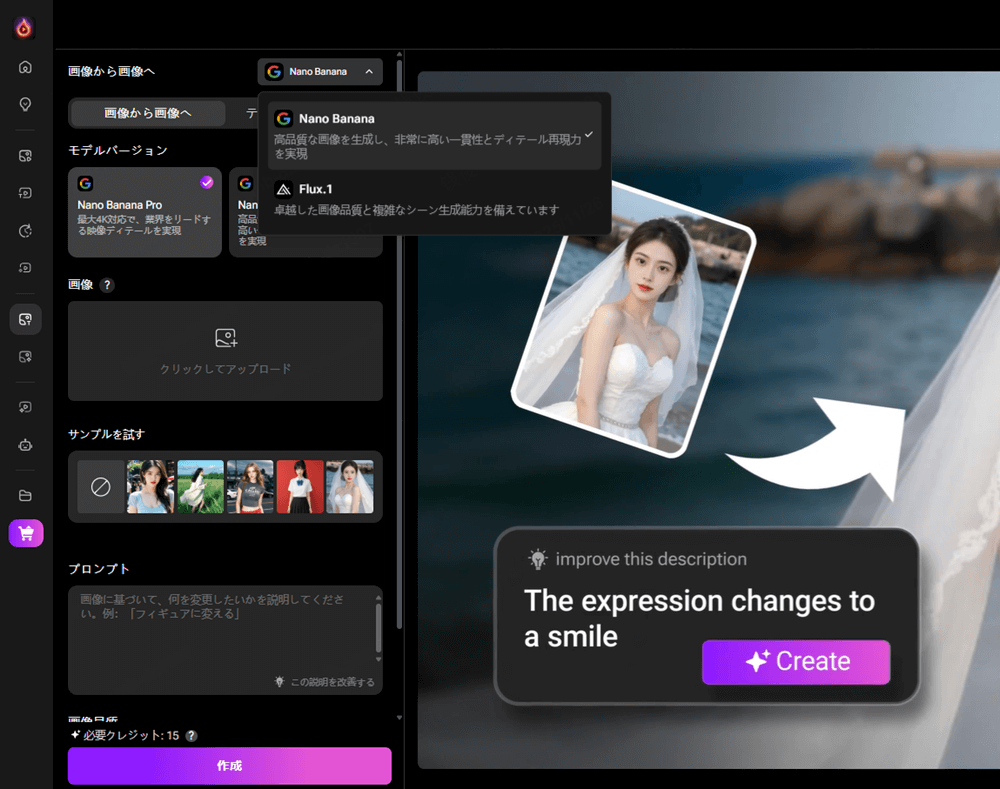Open the lightbulb inspiration icon in sidebar
The image size is (1000, 789).
pos(25,104)
